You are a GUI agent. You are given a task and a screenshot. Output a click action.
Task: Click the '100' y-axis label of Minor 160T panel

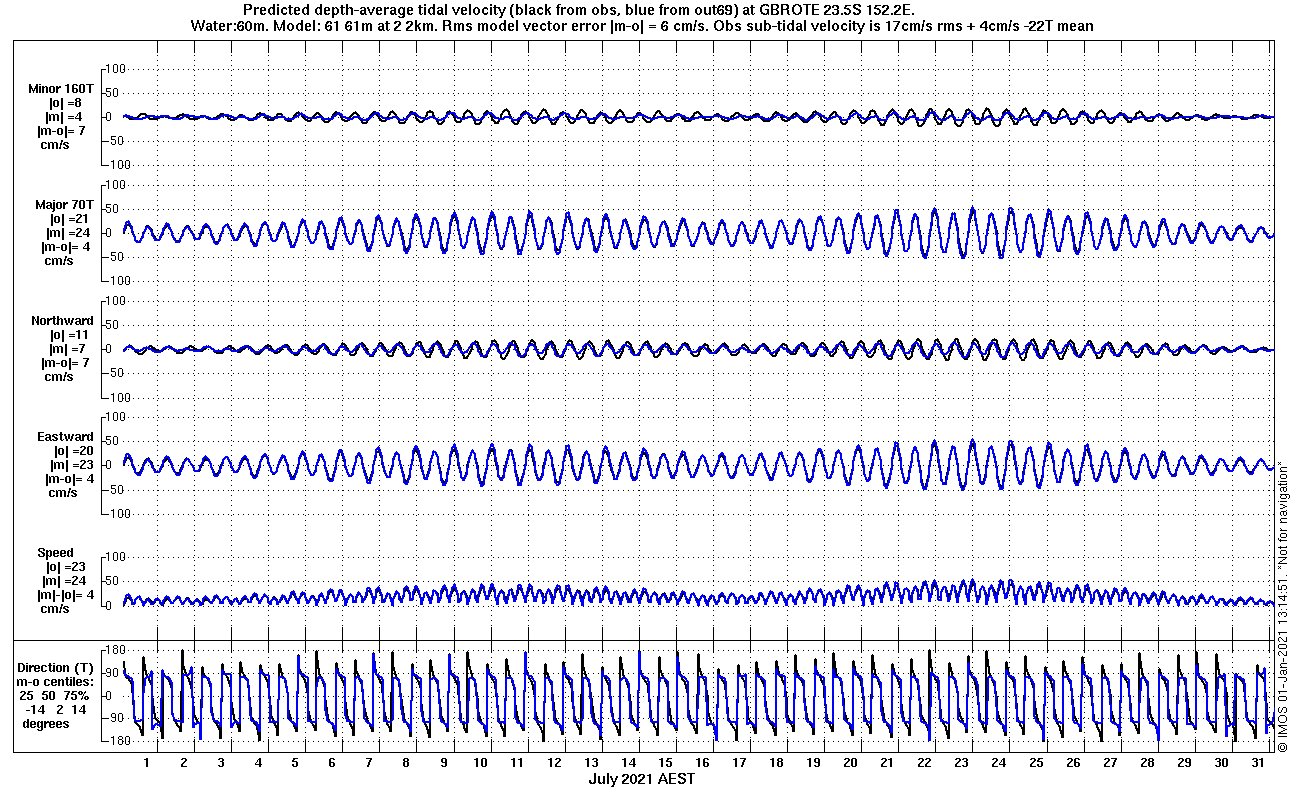coord(114,68)
